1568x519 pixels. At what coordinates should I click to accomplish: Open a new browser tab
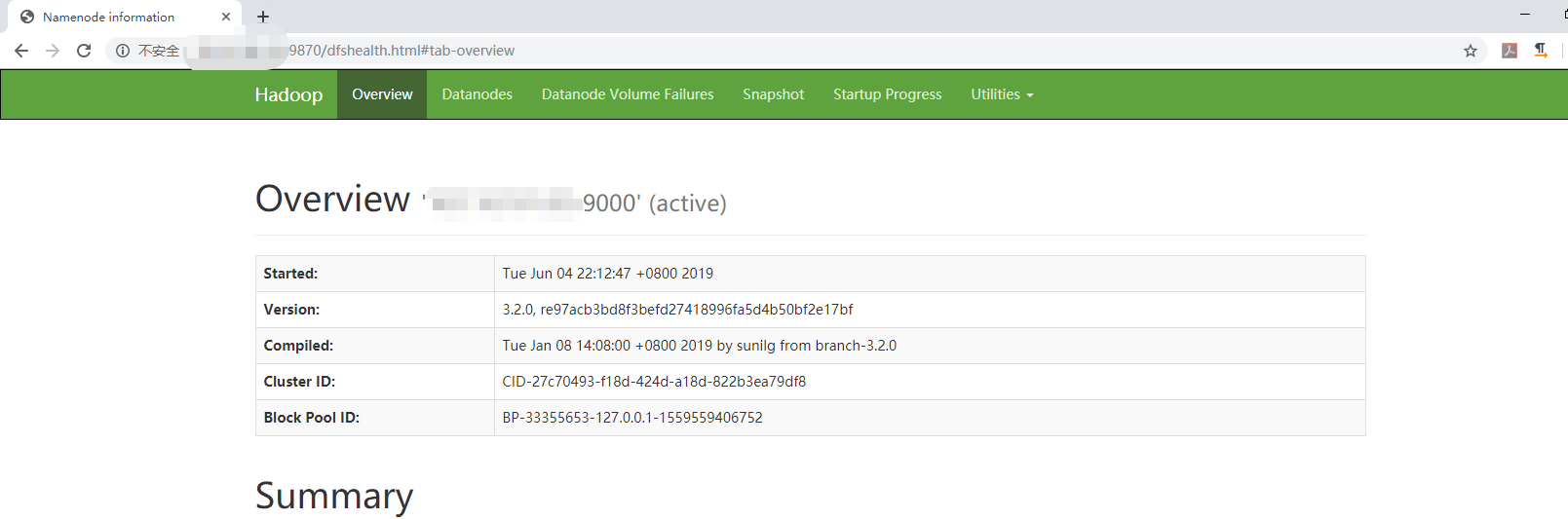click(x=263, y=17)
